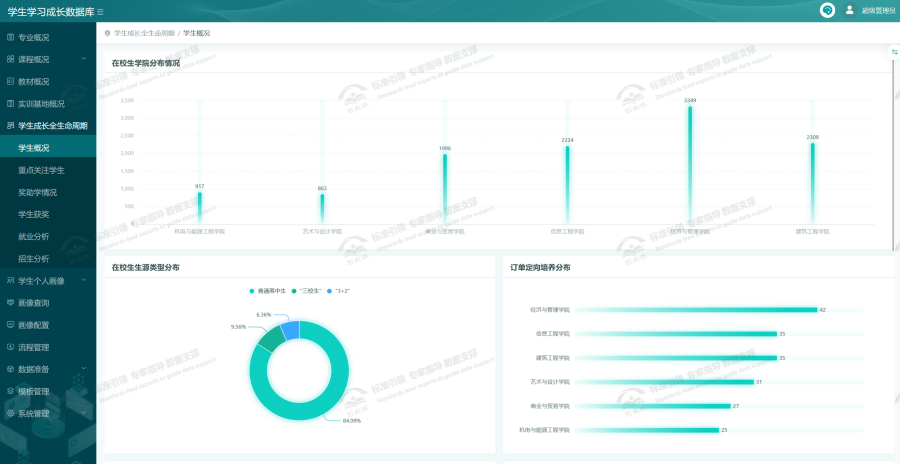Expand the 课程概况 submenu chevron
This screenshot has width=900, height=464.
tap(83, 59)
